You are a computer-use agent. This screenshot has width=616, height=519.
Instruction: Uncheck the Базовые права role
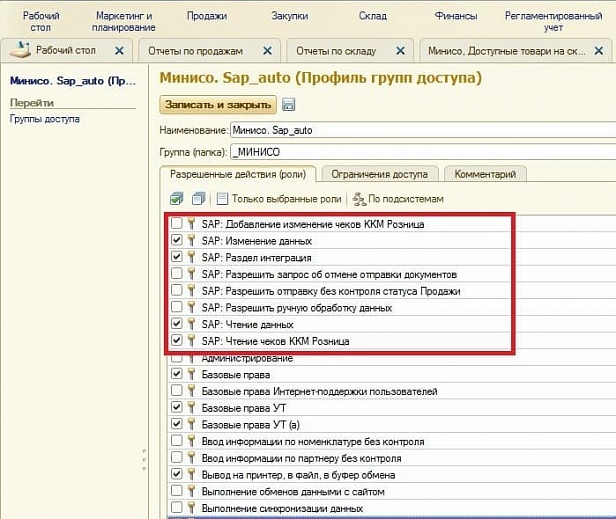tap(177, 374)
